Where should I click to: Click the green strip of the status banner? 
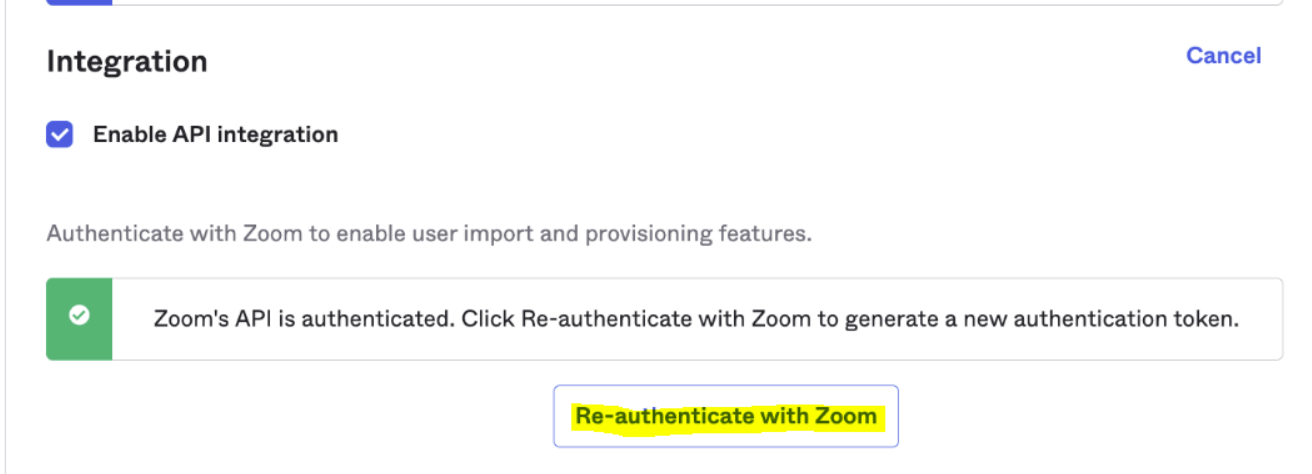[x=79, y=340]
